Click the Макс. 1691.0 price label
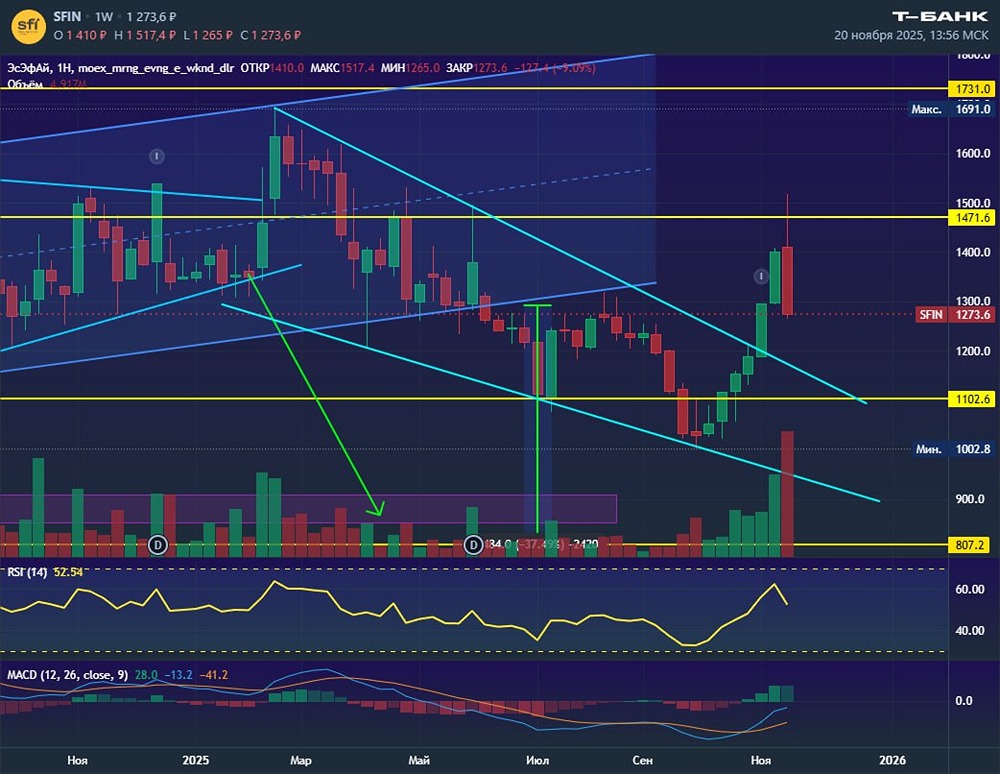The image size is (1000, 774). pyautogui.click(x=951, y=109)
